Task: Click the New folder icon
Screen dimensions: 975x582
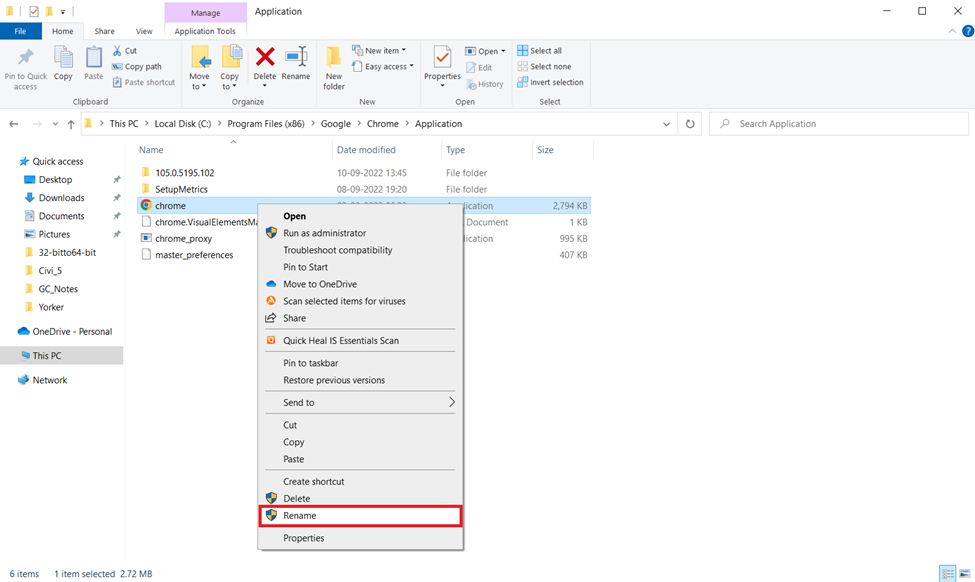Action: [x=334, y=62]
